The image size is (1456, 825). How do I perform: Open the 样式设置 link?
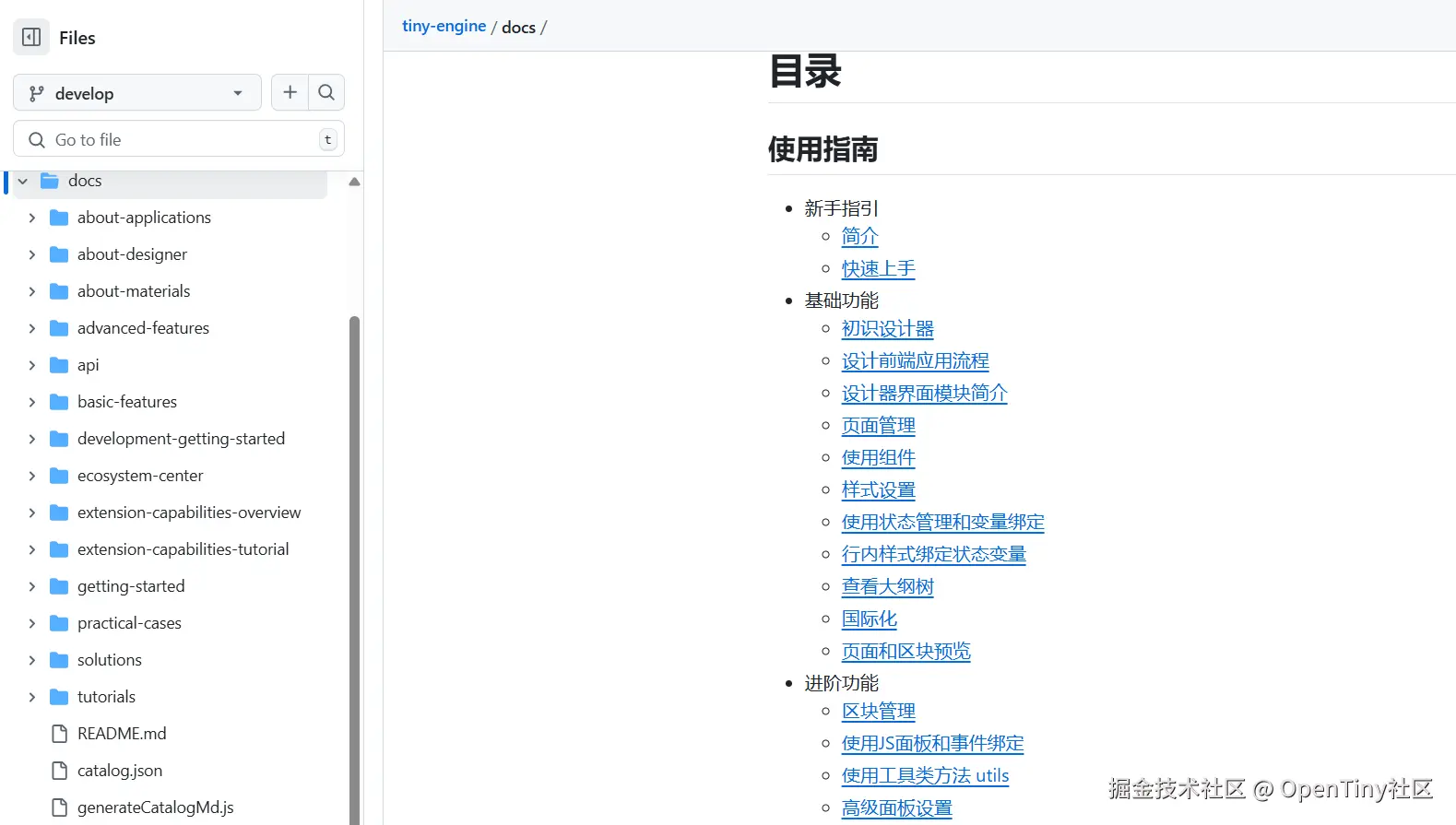coord(878,489)
